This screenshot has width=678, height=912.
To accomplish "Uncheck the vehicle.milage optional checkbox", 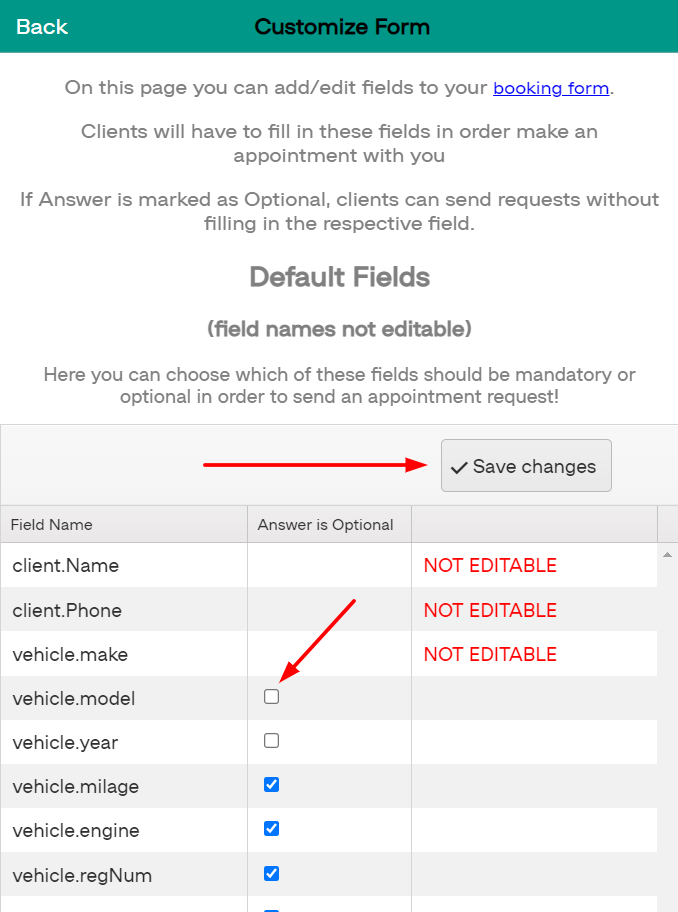I will click(271, 784).
